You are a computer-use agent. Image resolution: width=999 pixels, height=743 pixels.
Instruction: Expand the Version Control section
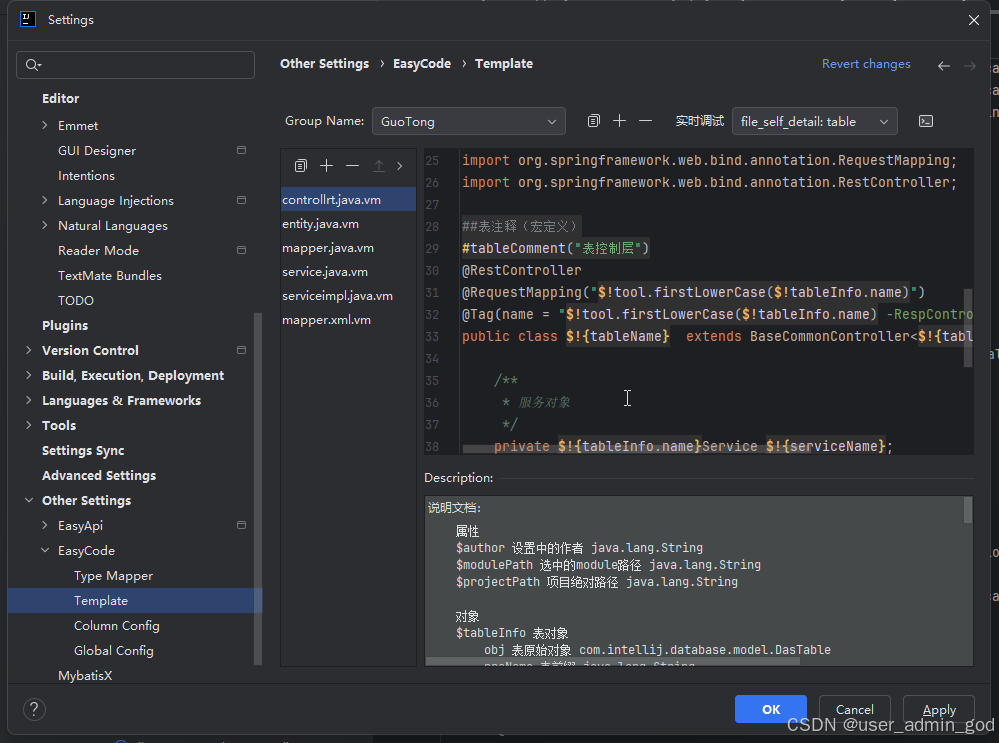[29, 350]
